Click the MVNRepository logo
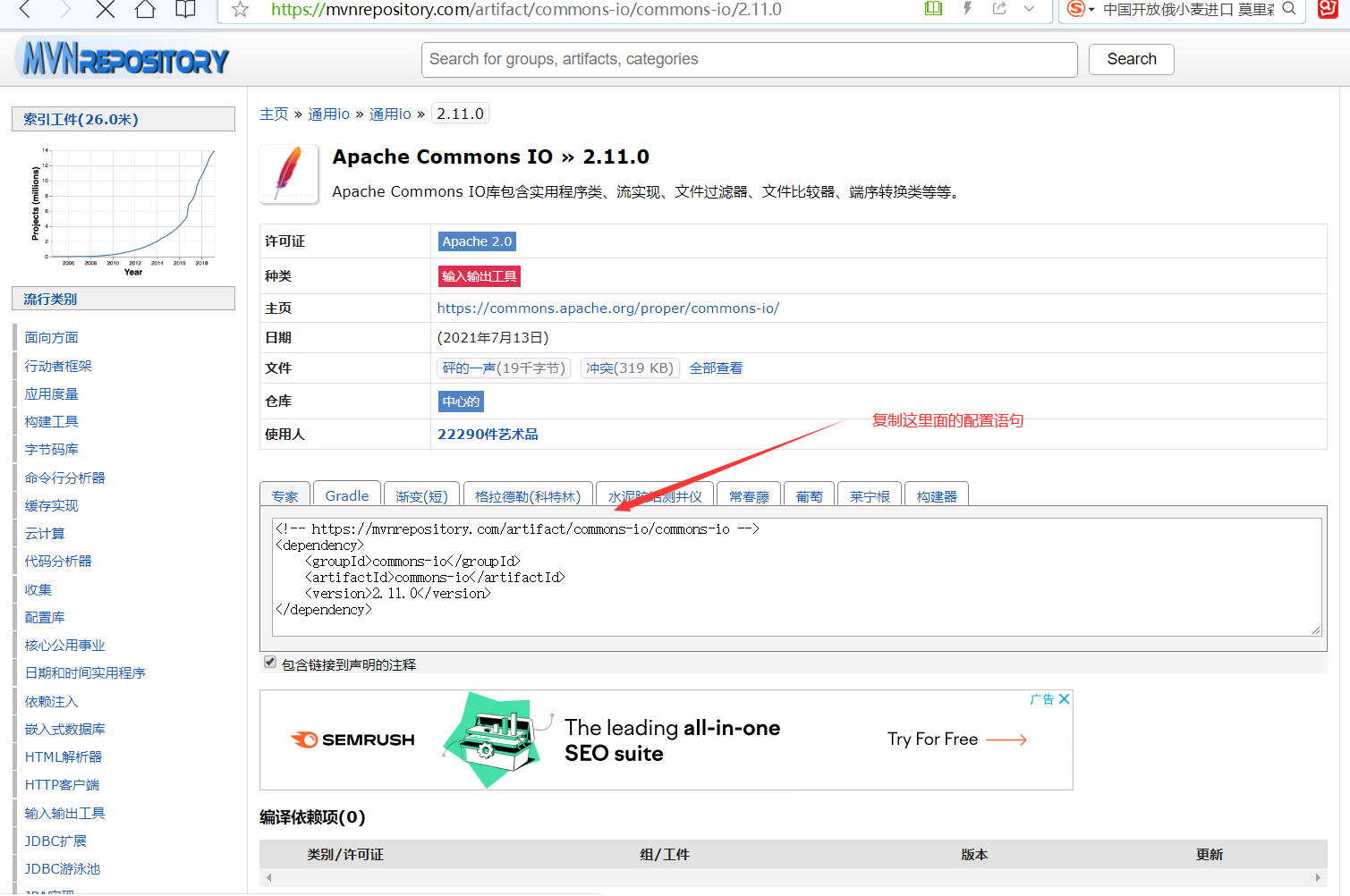The height and width of the screenshot is (896, 1350). (x=123, y=59)
